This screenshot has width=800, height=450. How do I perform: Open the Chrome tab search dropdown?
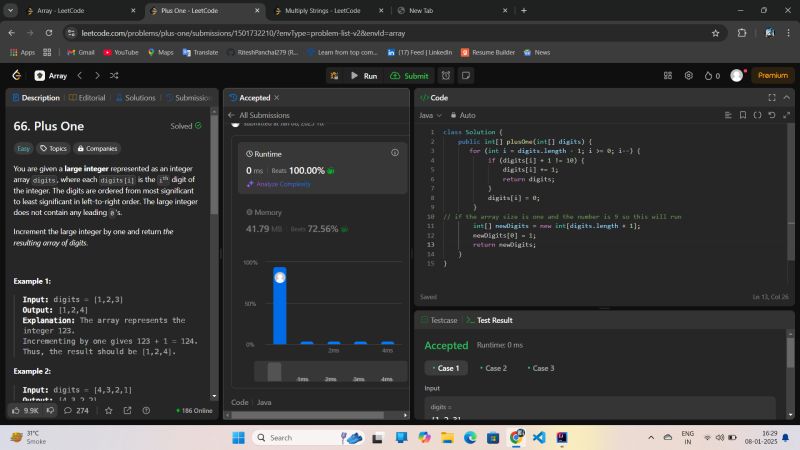click(x=10, y=10)
